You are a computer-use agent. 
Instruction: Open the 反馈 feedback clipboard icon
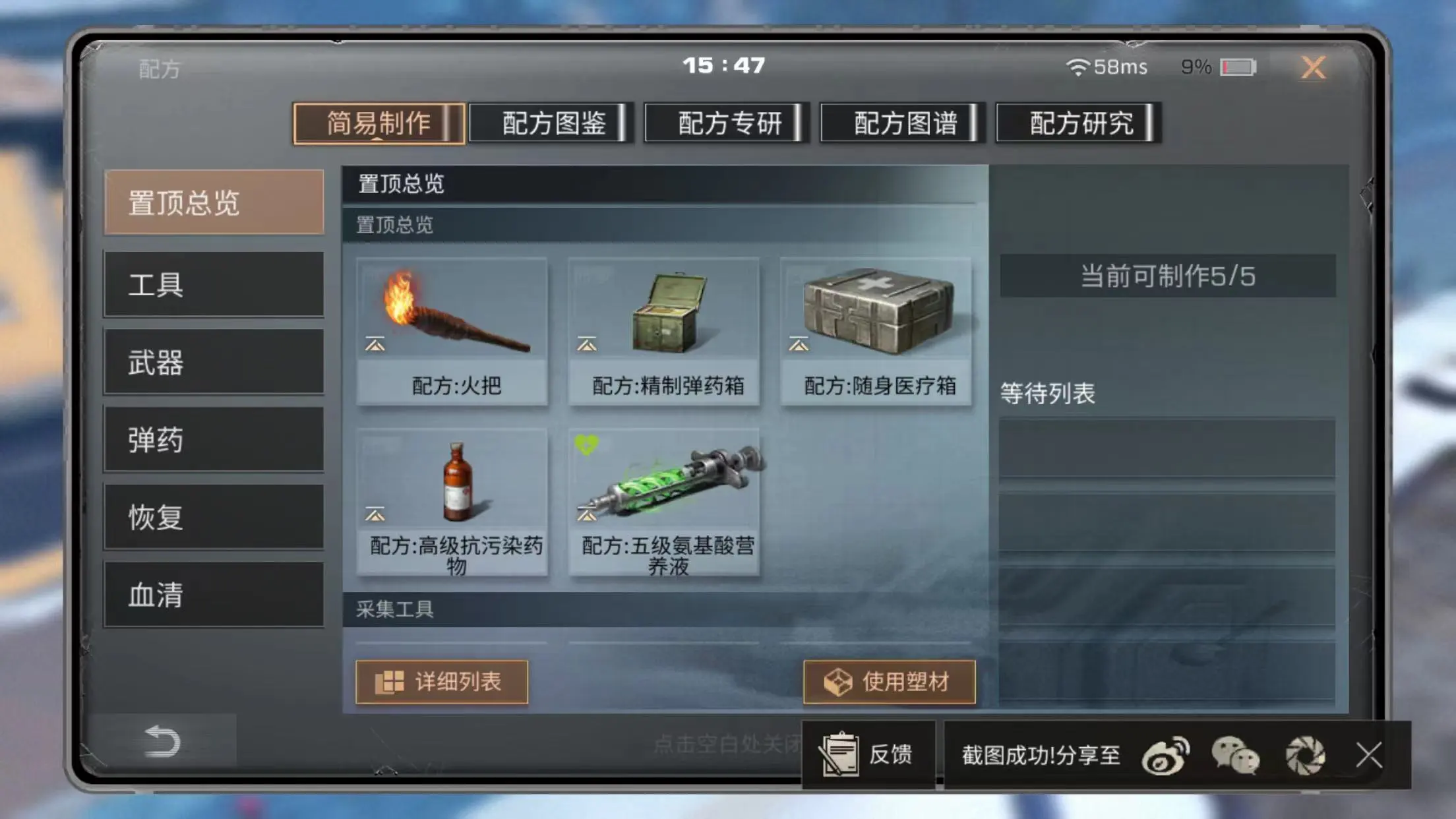tap(838, 754)
